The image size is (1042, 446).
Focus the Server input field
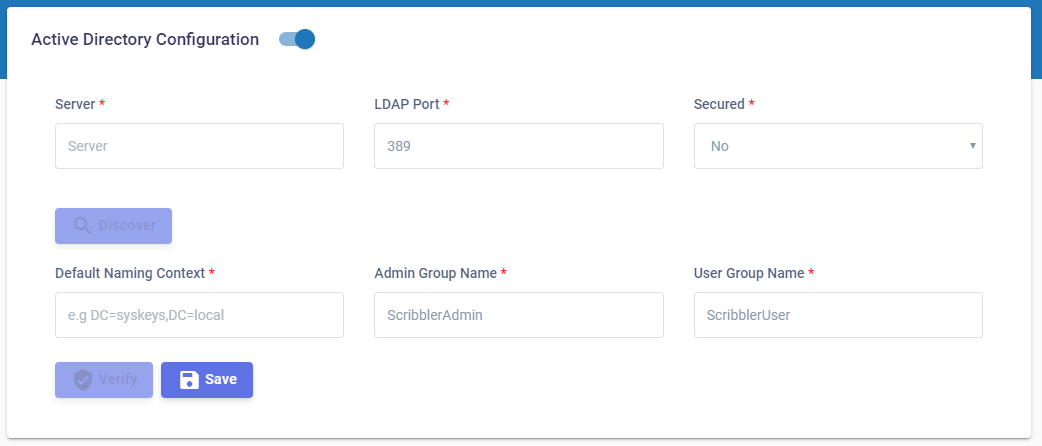tap(199, 146)
